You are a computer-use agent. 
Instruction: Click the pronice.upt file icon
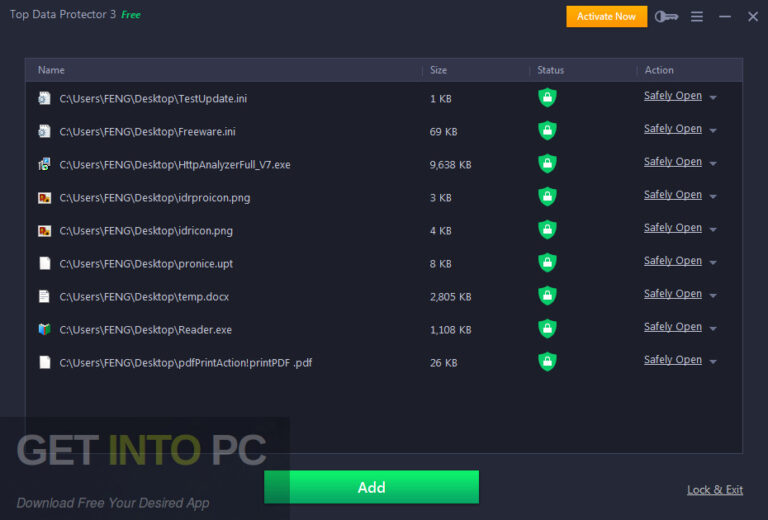(45, 263)
